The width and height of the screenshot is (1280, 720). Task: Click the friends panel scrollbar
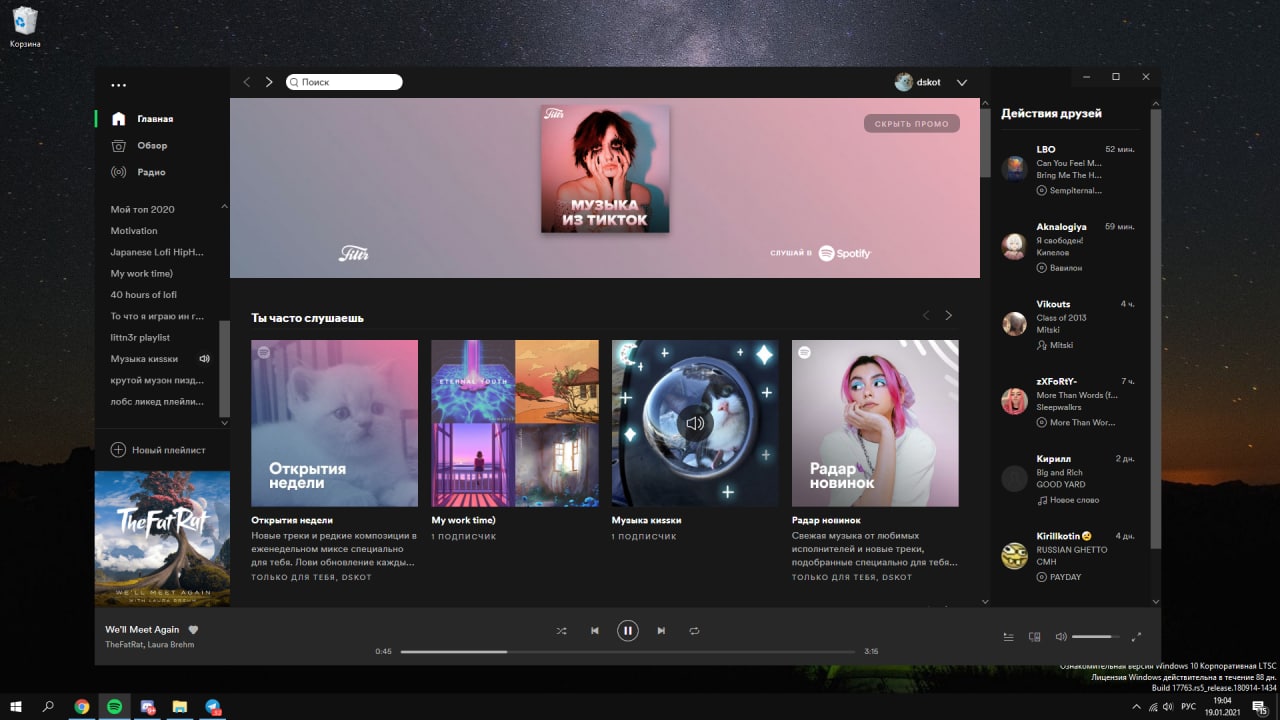pos(1156,328)
